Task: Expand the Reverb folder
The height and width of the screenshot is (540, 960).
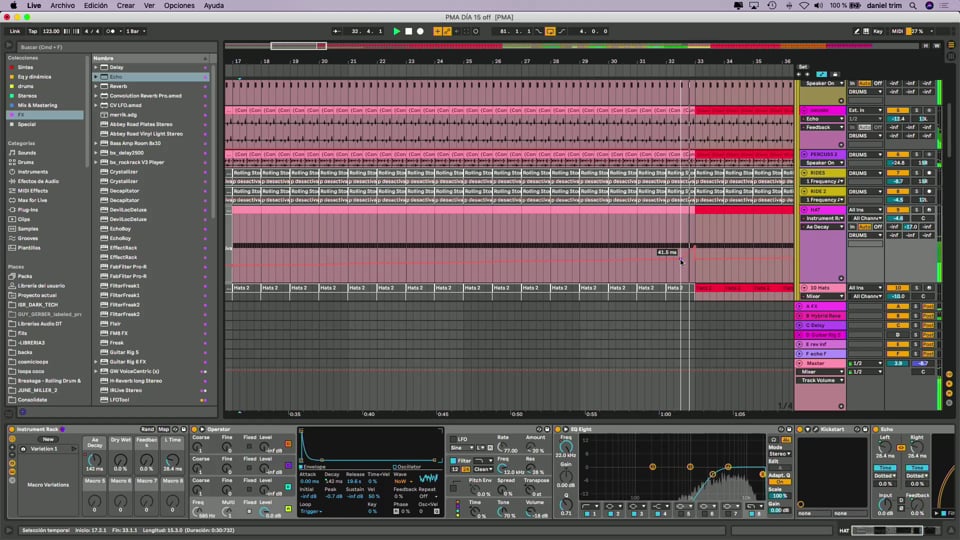Action: [x=96, y=86]
